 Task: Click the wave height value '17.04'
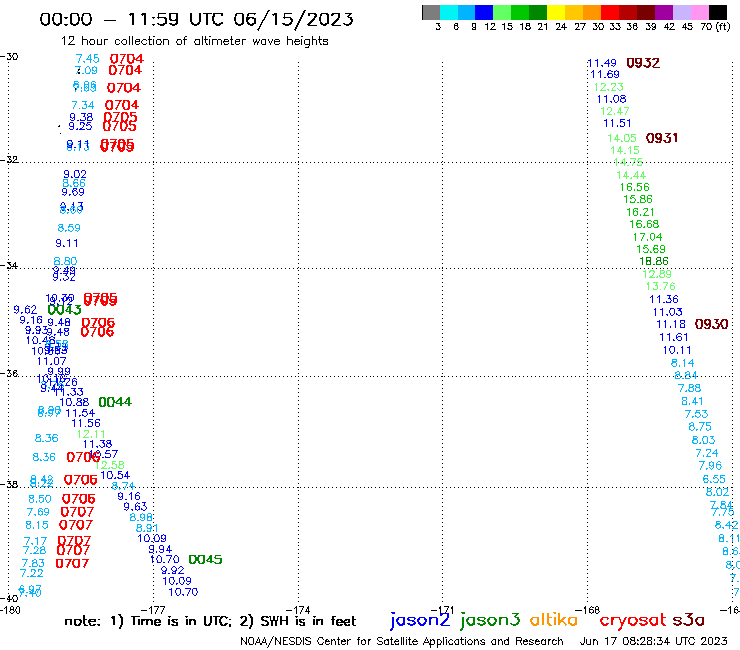(x=648, y=237)
